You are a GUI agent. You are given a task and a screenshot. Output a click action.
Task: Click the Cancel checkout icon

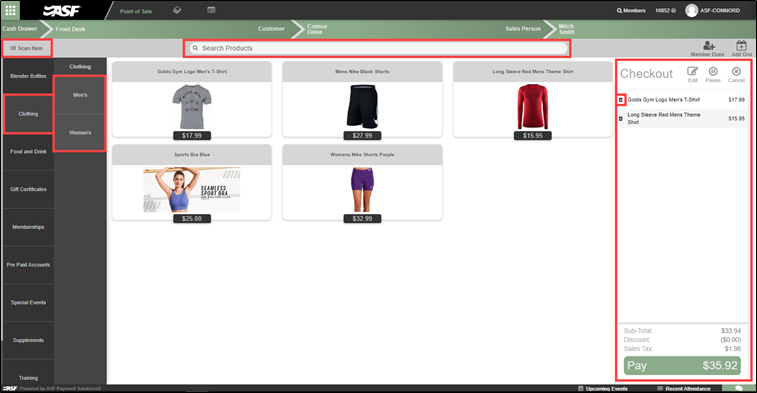(736, 74)
